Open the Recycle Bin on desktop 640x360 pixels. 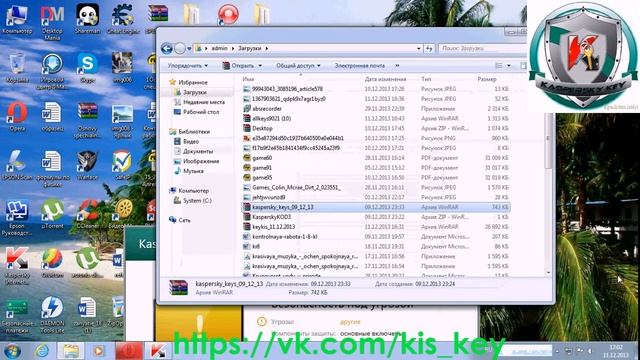pyautogui.click(x=17, y=68)
